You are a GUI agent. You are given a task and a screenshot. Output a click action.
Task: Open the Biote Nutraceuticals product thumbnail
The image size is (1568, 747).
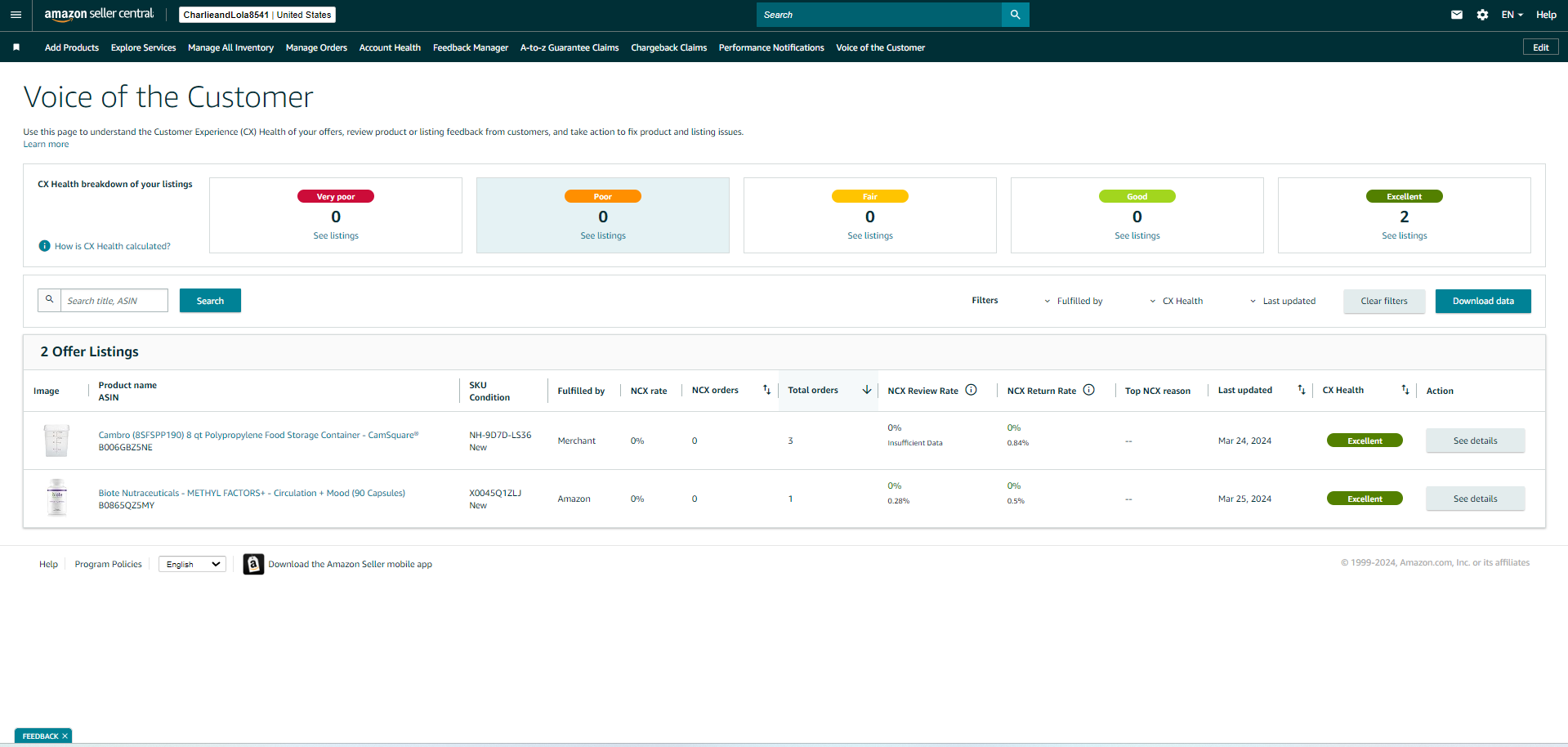click(56, 498)
